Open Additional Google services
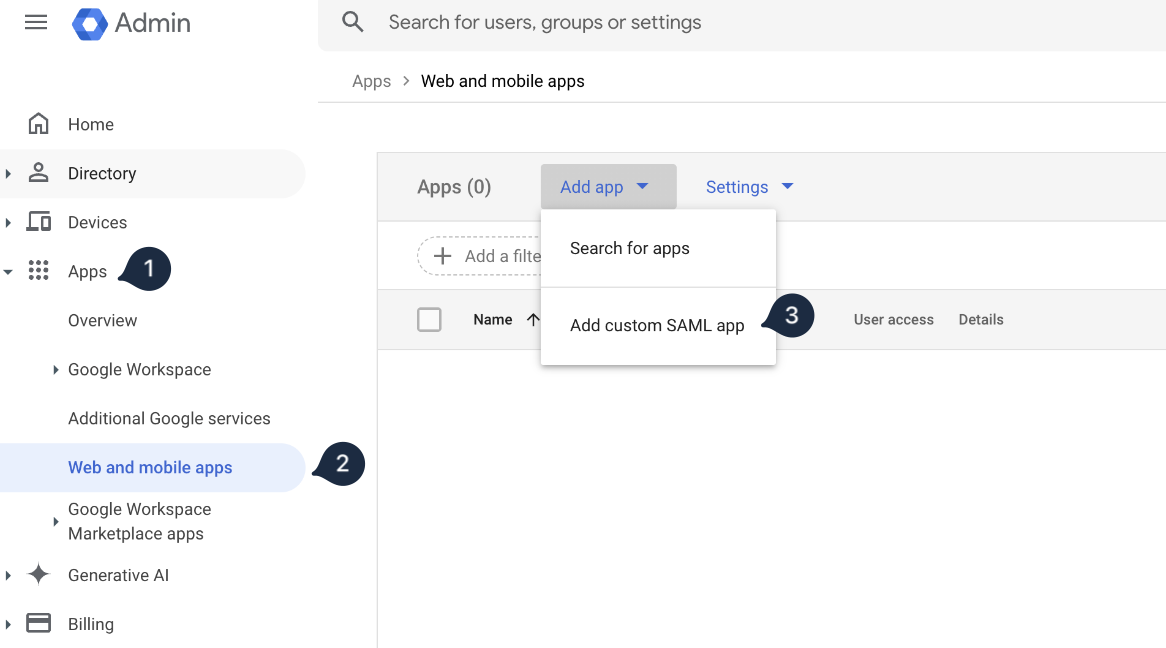 pyautogui.click(x=169, y=418)
